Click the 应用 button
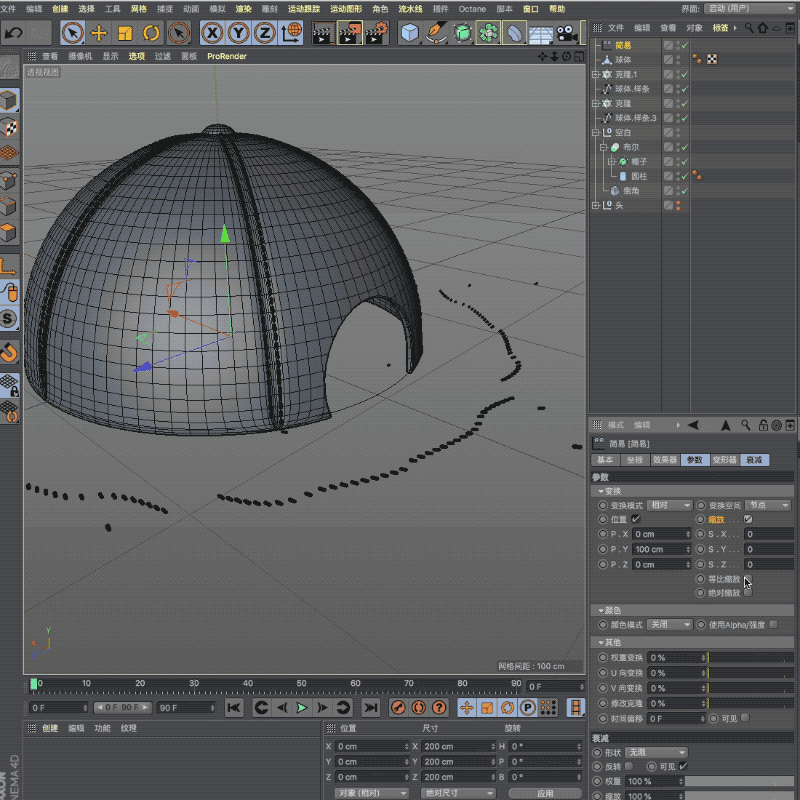 pos(545,793)
